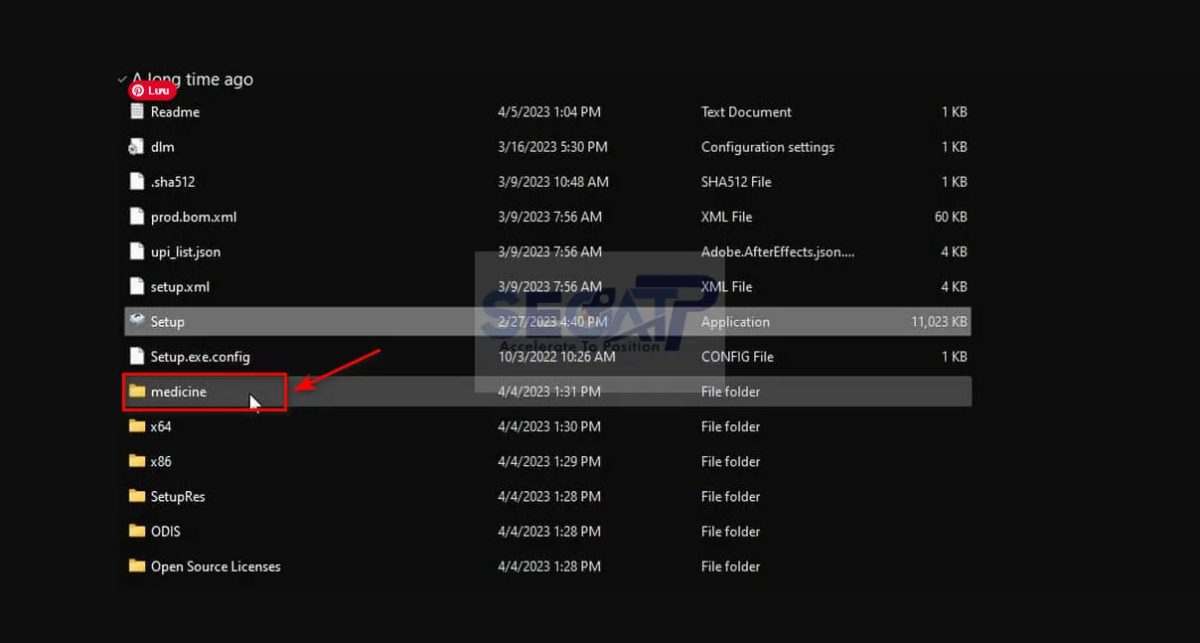Select the setup.xml file name

click(x=180, y=287)
